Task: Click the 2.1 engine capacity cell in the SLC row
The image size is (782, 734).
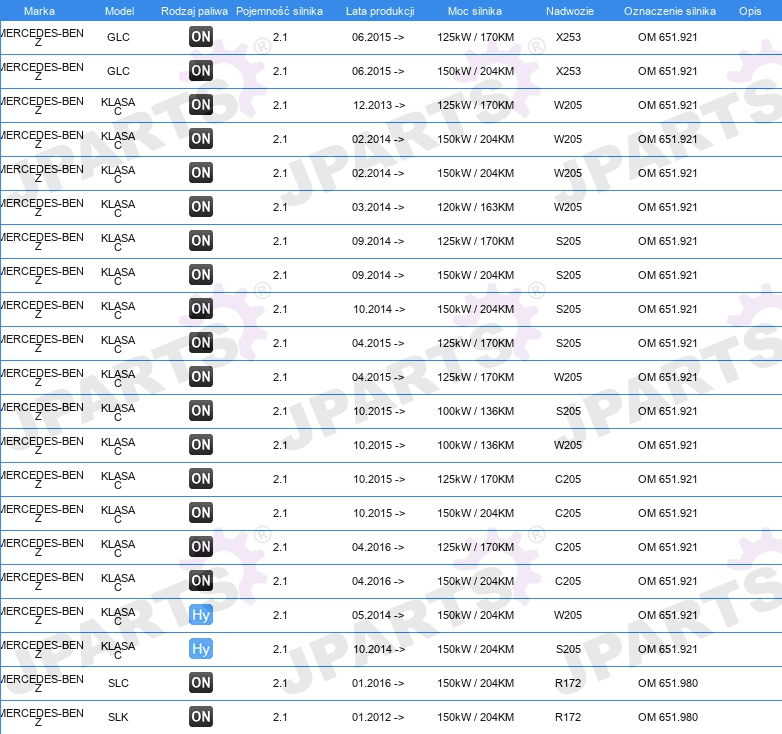Action: click(x=280, y=683)
